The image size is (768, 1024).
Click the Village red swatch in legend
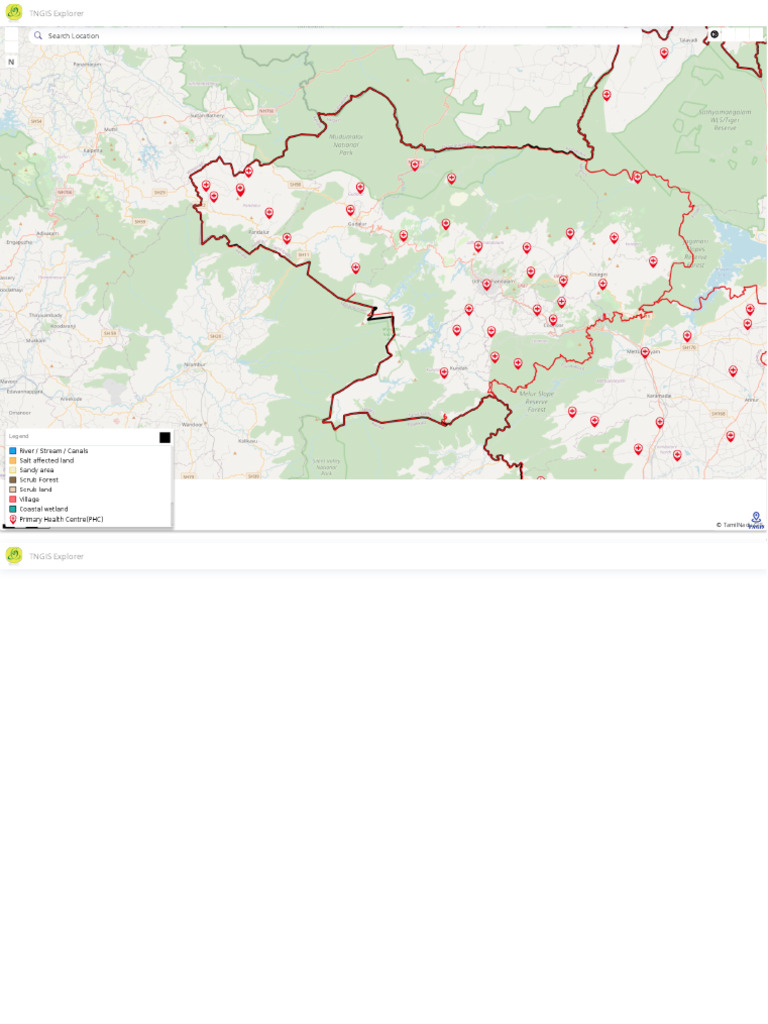12,499
